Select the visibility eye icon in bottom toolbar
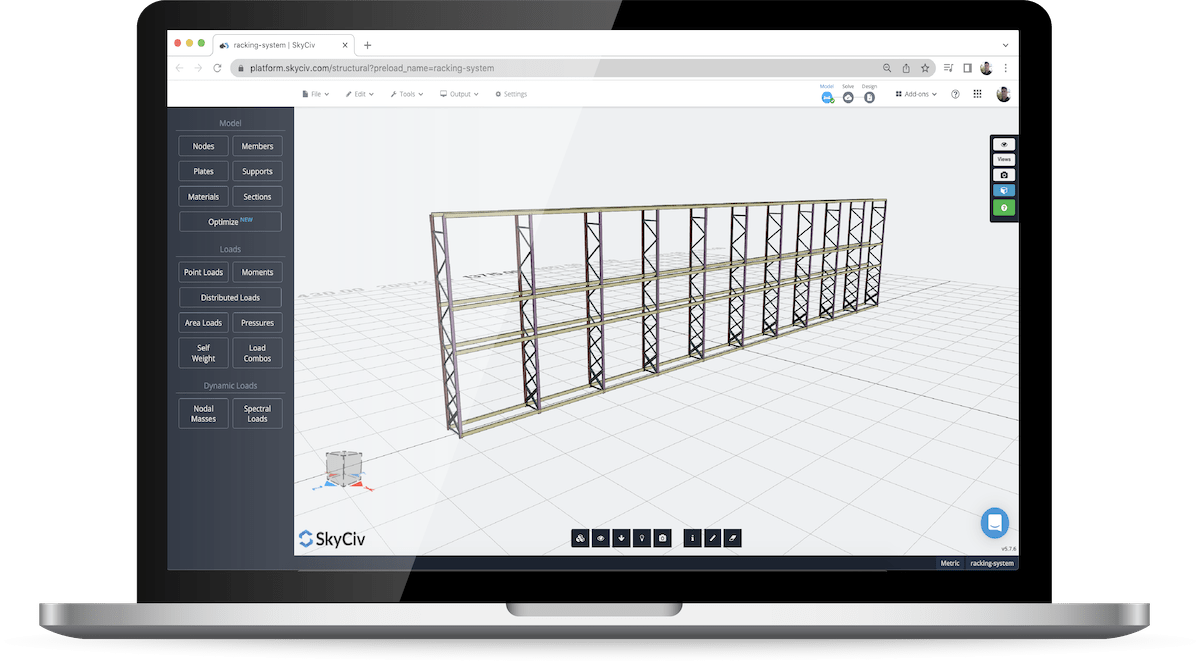1200x661 pixels. click(x=600, y=538)
